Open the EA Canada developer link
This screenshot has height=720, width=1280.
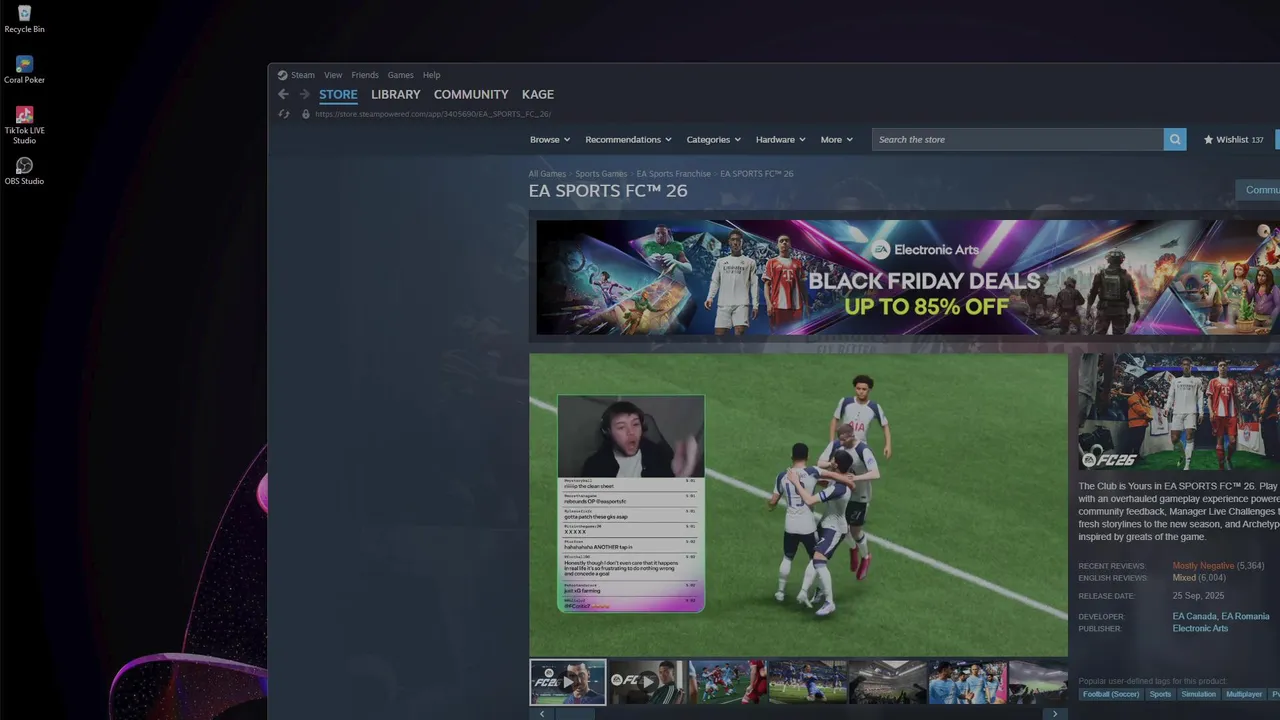click(1195, 616)
